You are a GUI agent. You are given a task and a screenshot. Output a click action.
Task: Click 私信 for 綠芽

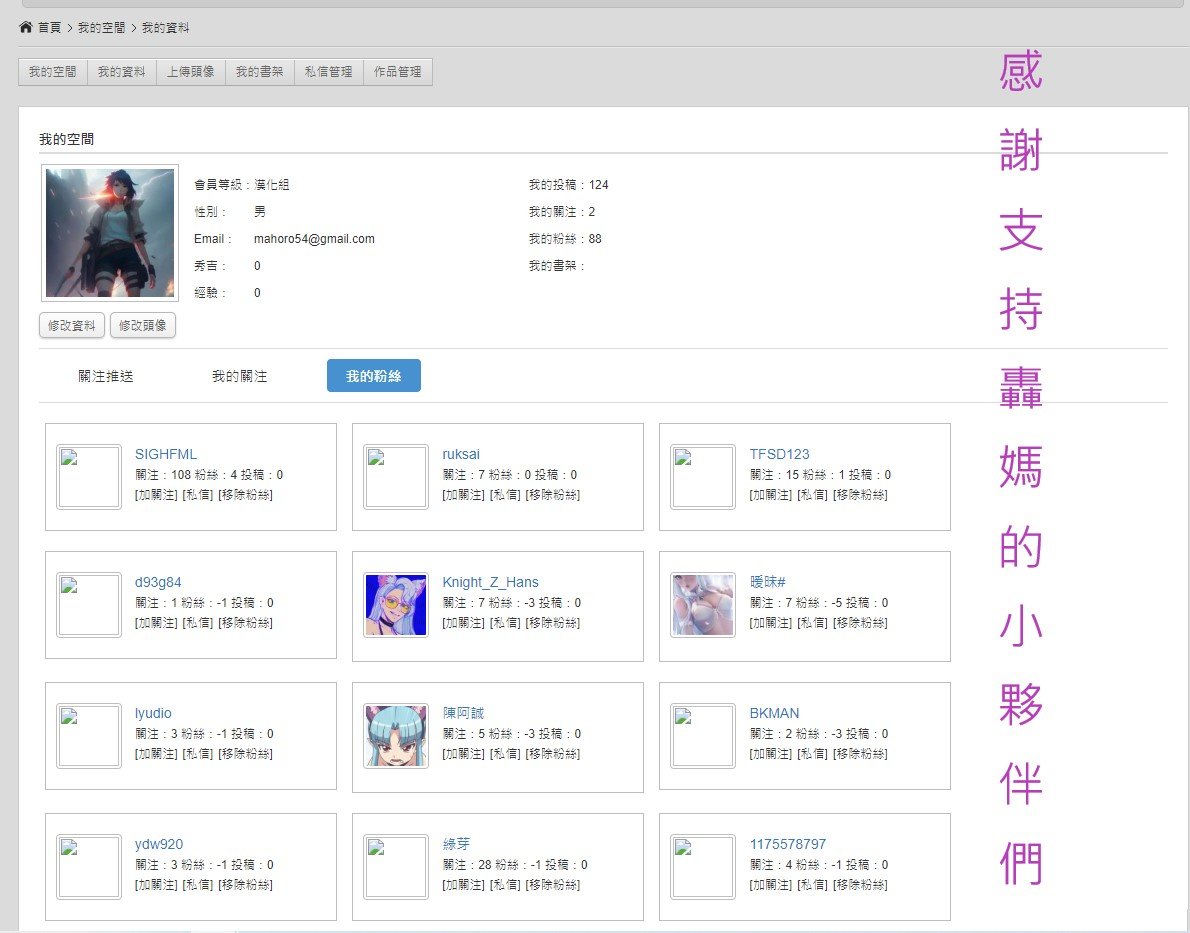click(x=505, y=884)
